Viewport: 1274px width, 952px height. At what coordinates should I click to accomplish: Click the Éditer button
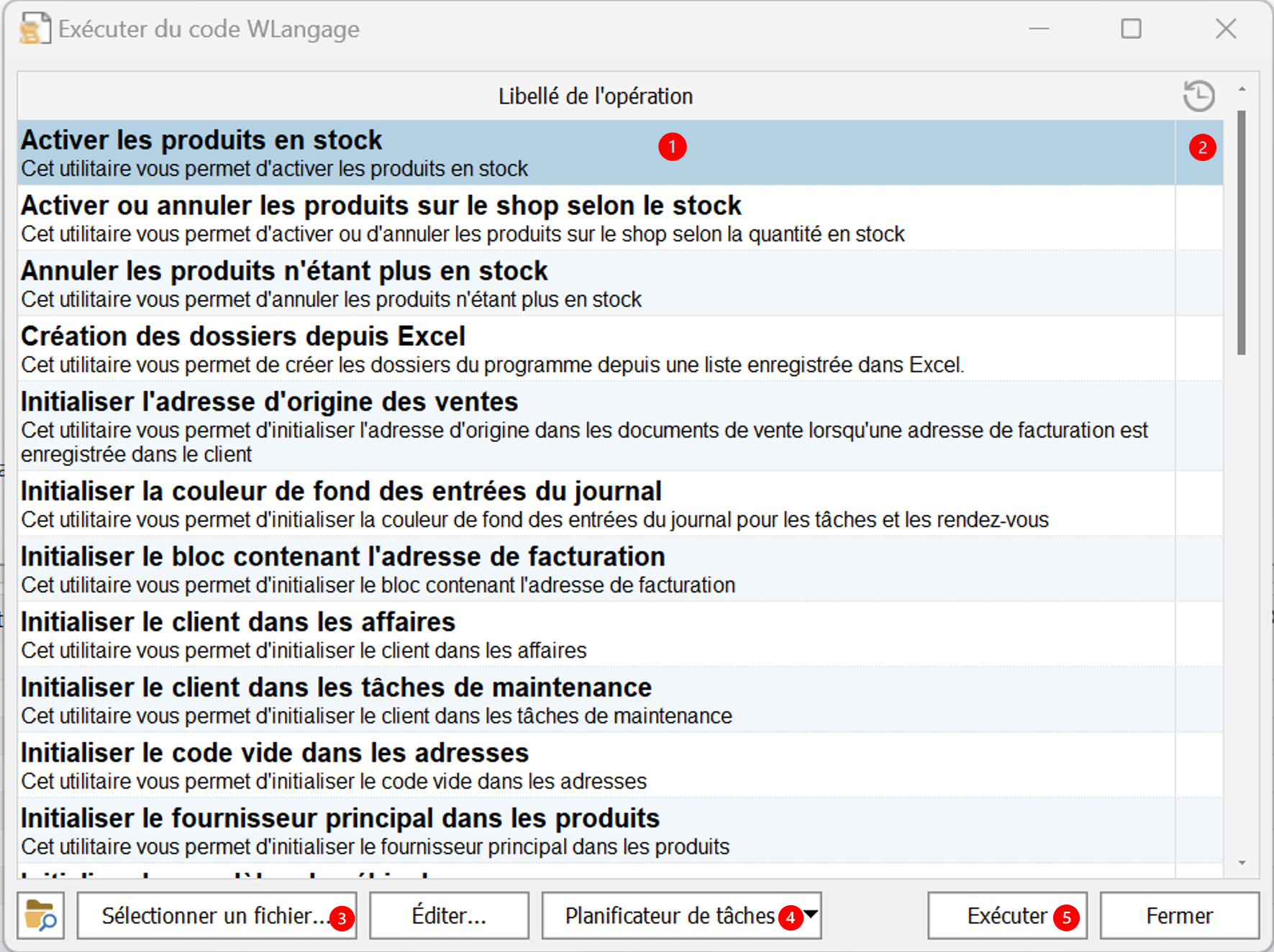pyautogui.click(x=449, y=915)
